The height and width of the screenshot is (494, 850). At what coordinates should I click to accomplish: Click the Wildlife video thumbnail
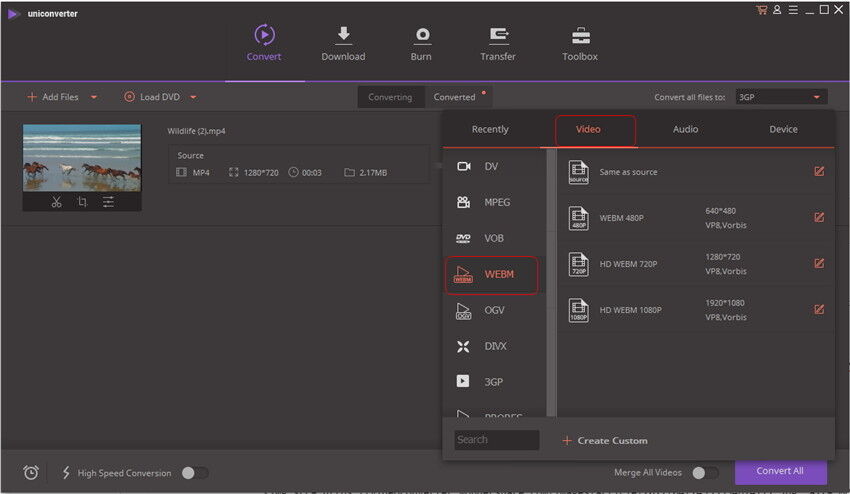pyautogui.click(x=82, y=158)
